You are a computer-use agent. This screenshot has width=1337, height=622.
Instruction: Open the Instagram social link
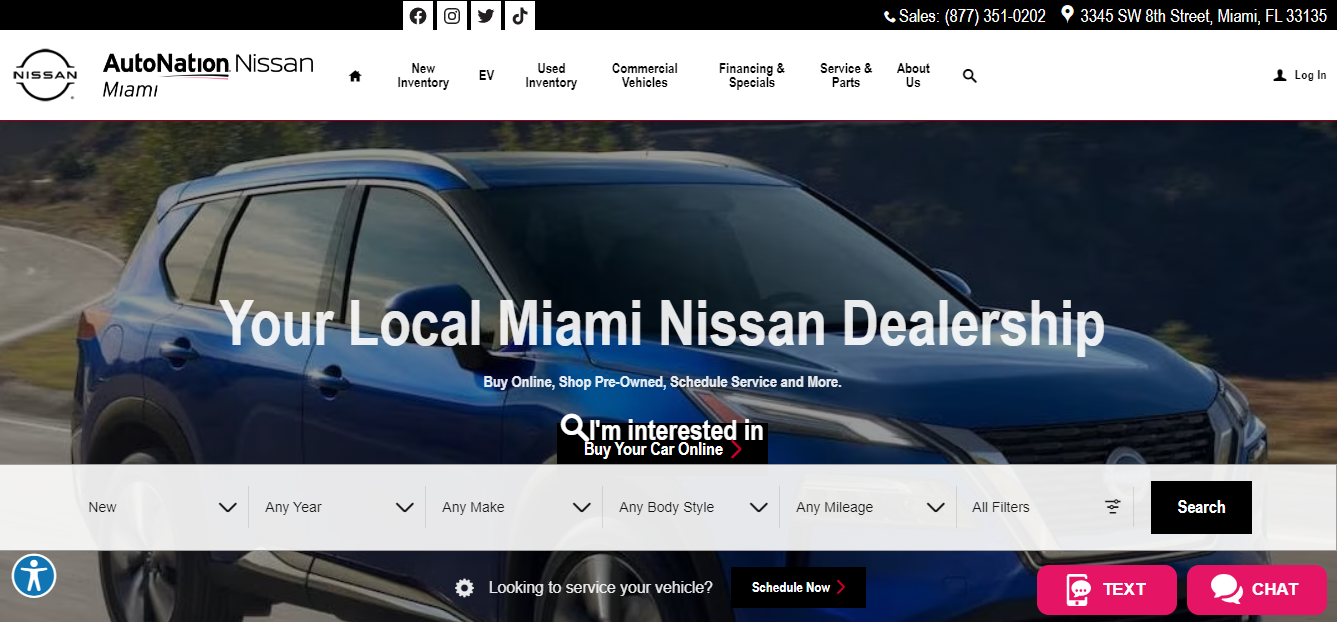pyautogui.click(x=452, y=15)
